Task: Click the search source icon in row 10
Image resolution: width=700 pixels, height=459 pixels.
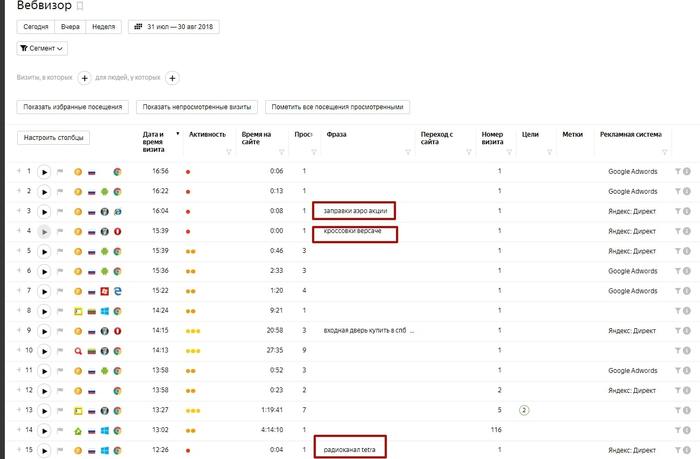Action: pos(78,351)
